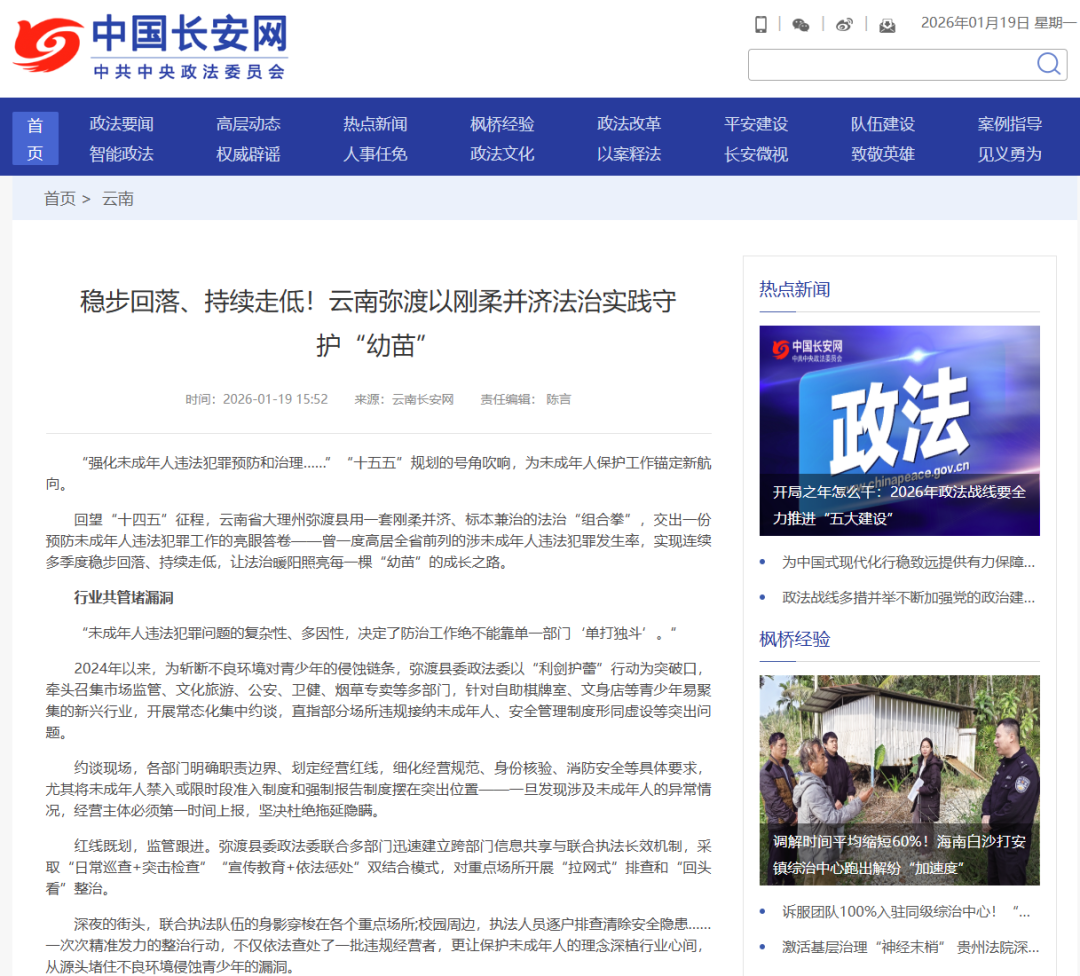
Task: Click the search text input box
Action: [x=890, y=64]
